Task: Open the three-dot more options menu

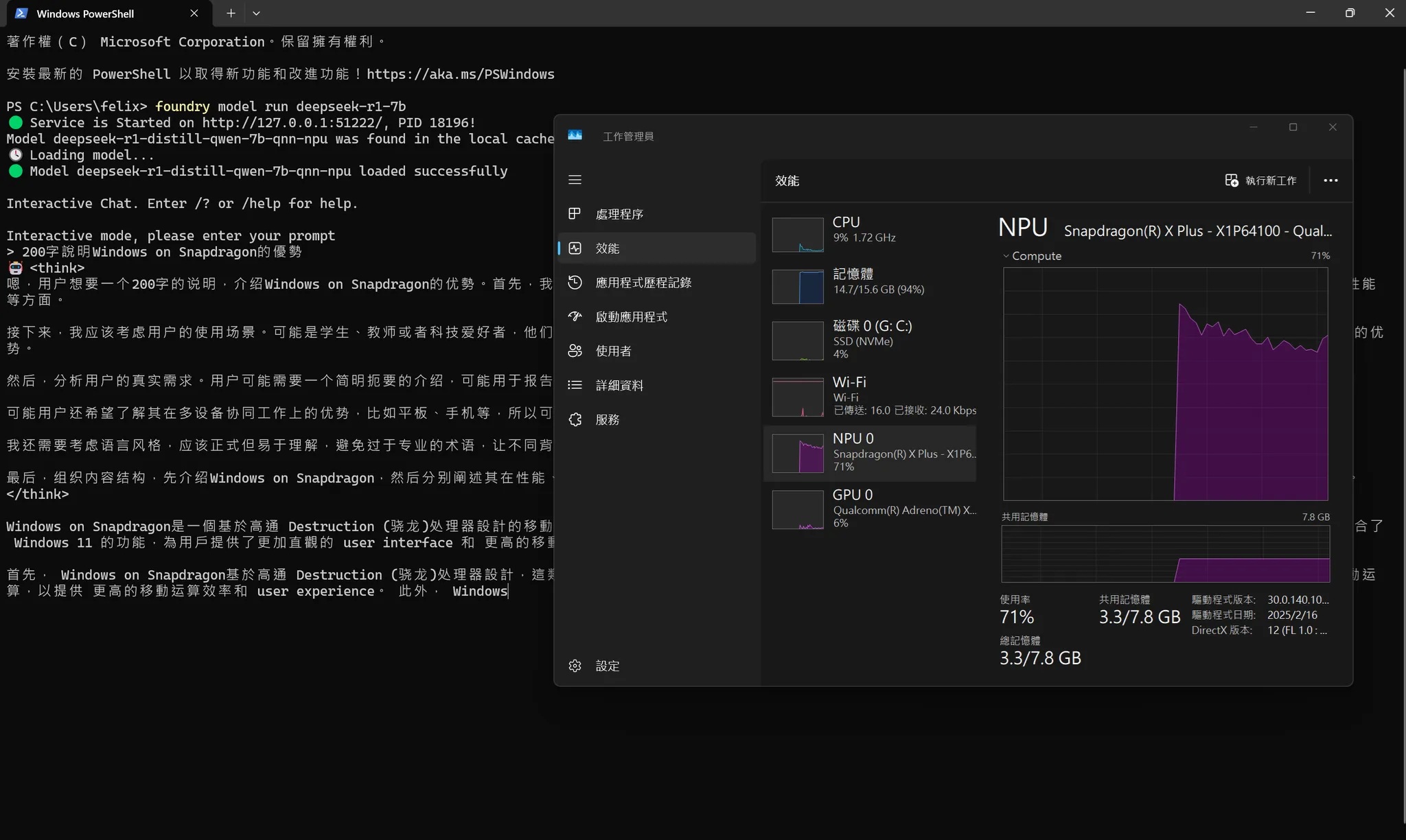Action: 1330,180
